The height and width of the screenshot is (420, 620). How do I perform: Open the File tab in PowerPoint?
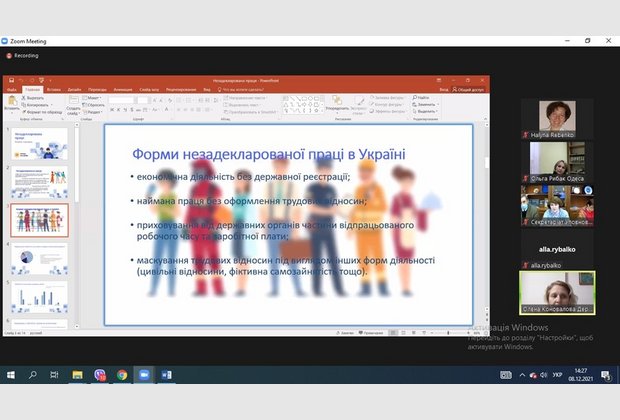point(12,89)
